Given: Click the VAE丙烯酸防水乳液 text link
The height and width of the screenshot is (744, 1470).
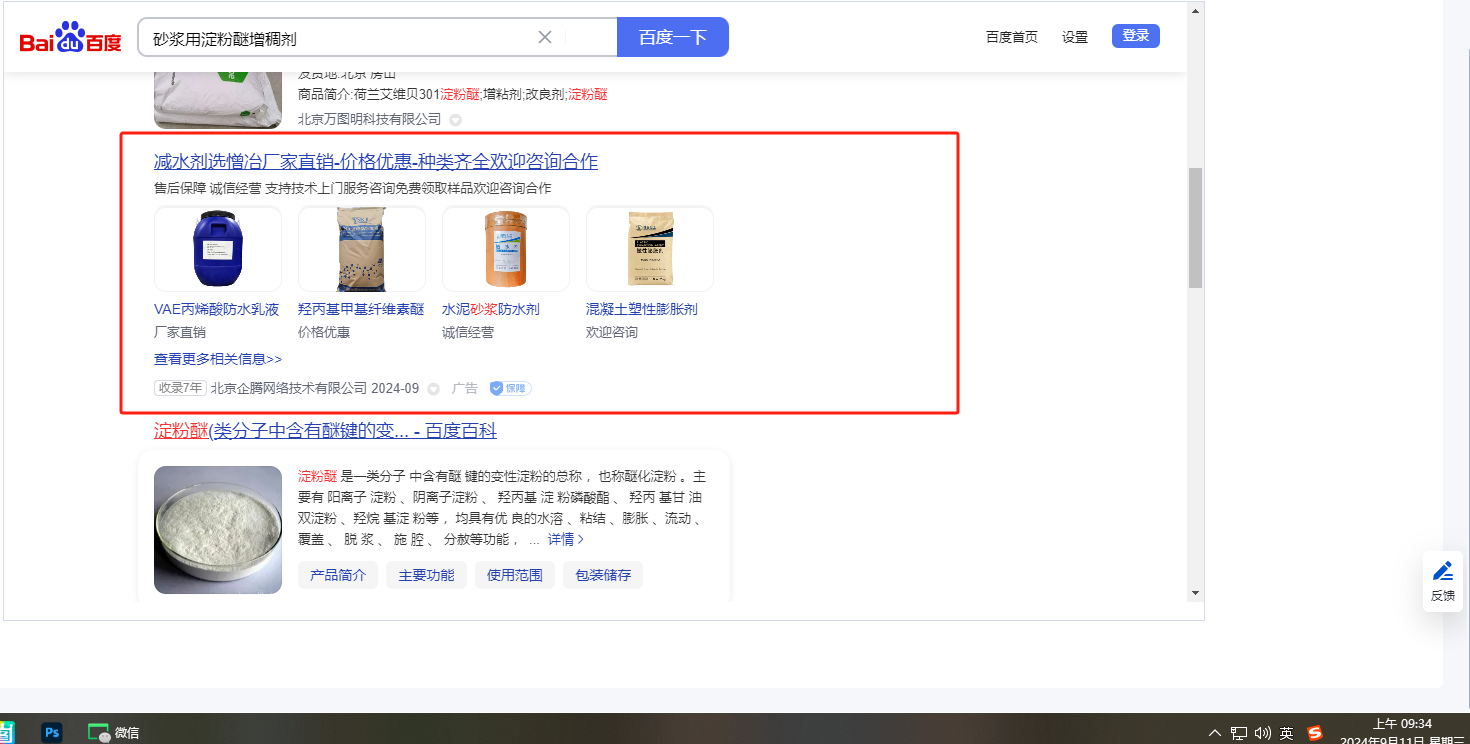Looking at the screenshot, I should coord(217,309).
